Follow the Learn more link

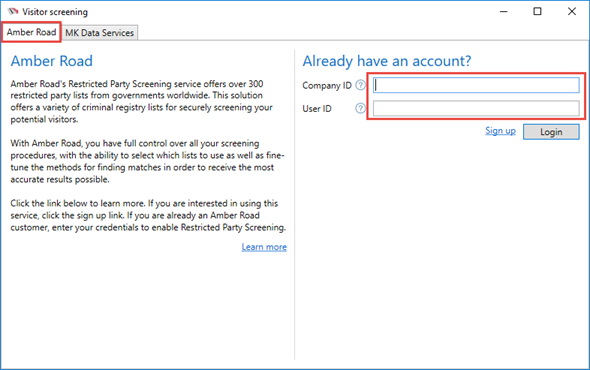[264, 247]
